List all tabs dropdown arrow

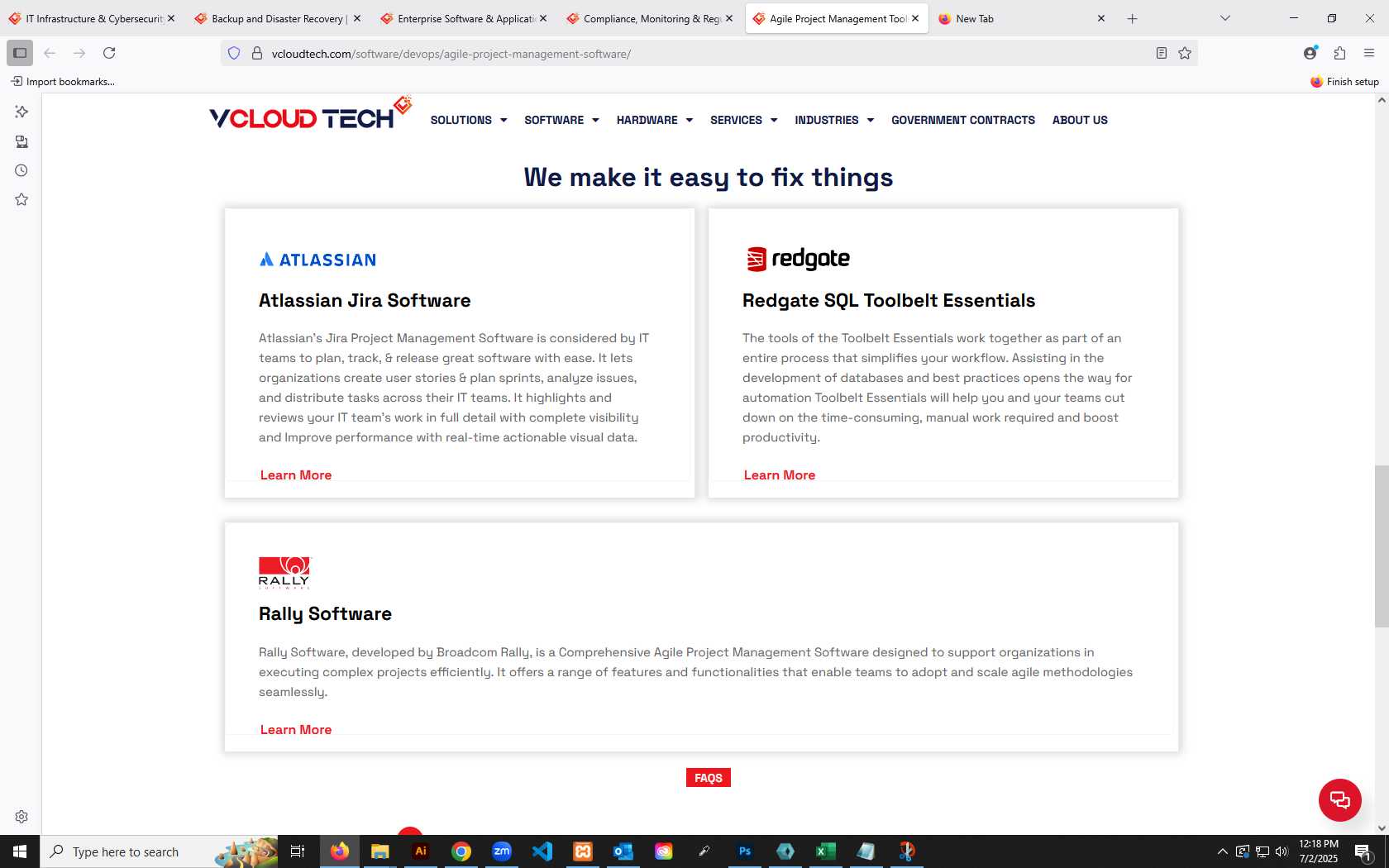(x=1225, y=18)
